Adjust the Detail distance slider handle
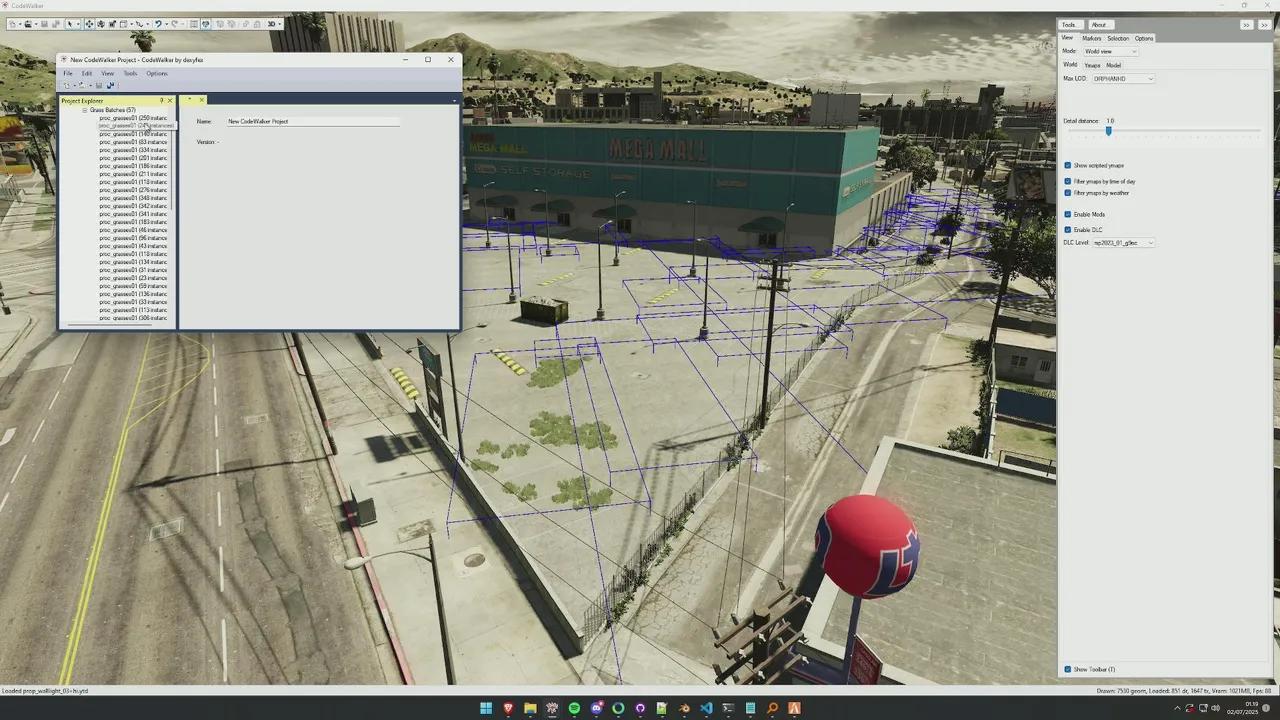The image size is (1280, 720). pyautogui.click(x=1108, y=131)
